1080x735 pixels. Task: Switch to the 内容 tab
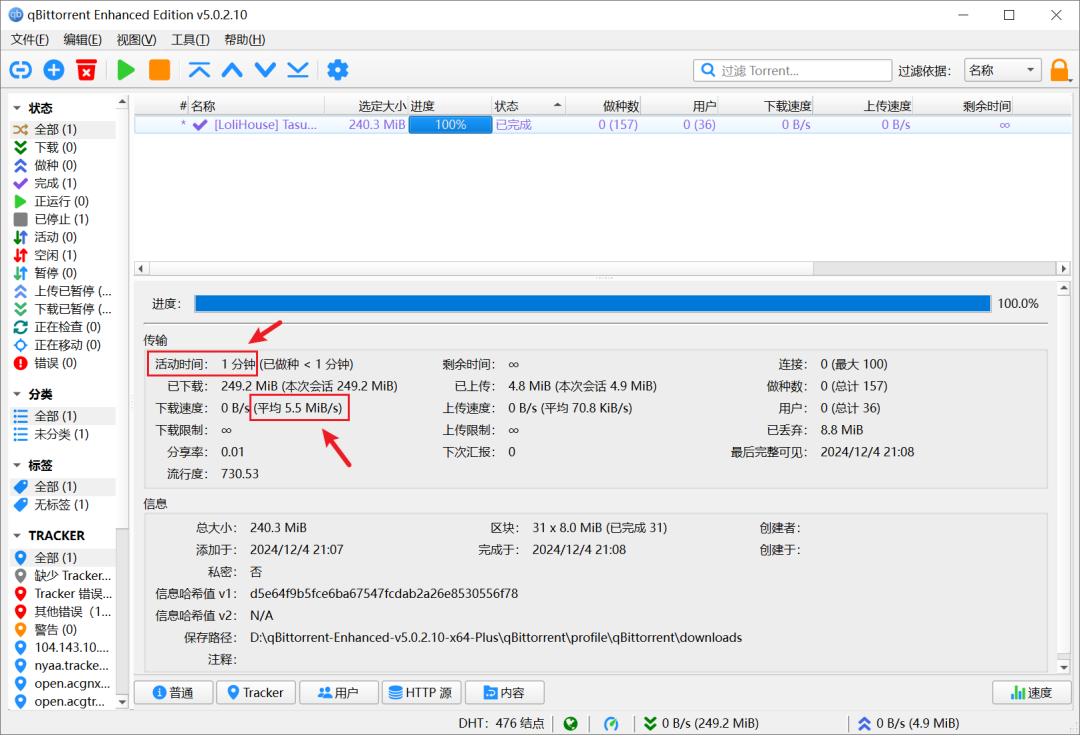504,692
